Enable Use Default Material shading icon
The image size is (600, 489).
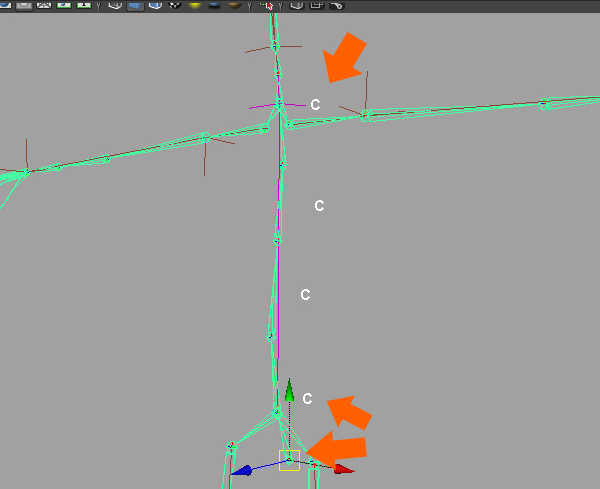[x=155, y=5]
